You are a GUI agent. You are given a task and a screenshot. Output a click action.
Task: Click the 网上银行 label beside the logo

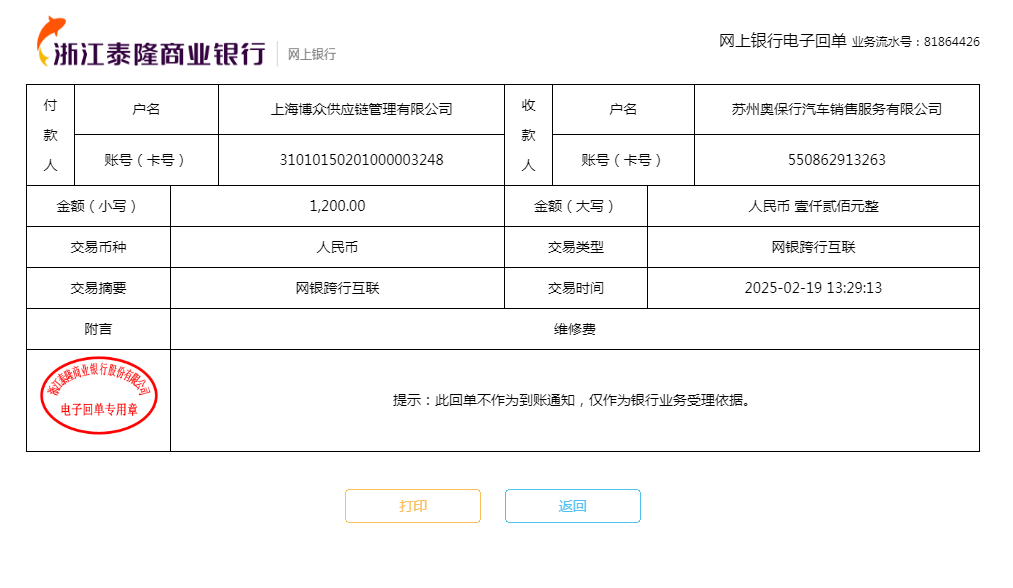click(312, 54)
